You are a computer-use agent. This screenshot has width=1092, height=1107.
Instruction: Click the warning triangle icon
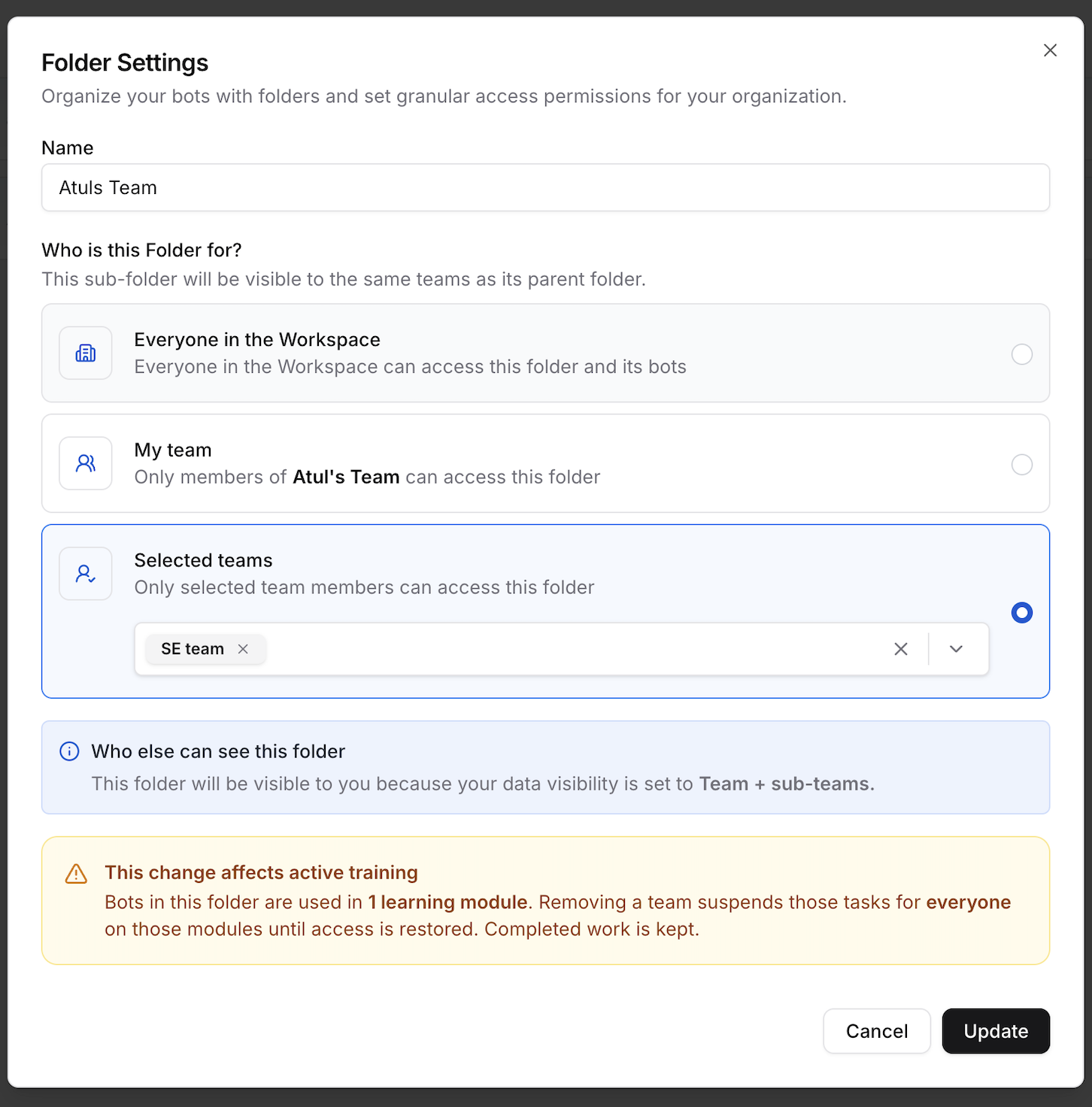tap(76, 873)
